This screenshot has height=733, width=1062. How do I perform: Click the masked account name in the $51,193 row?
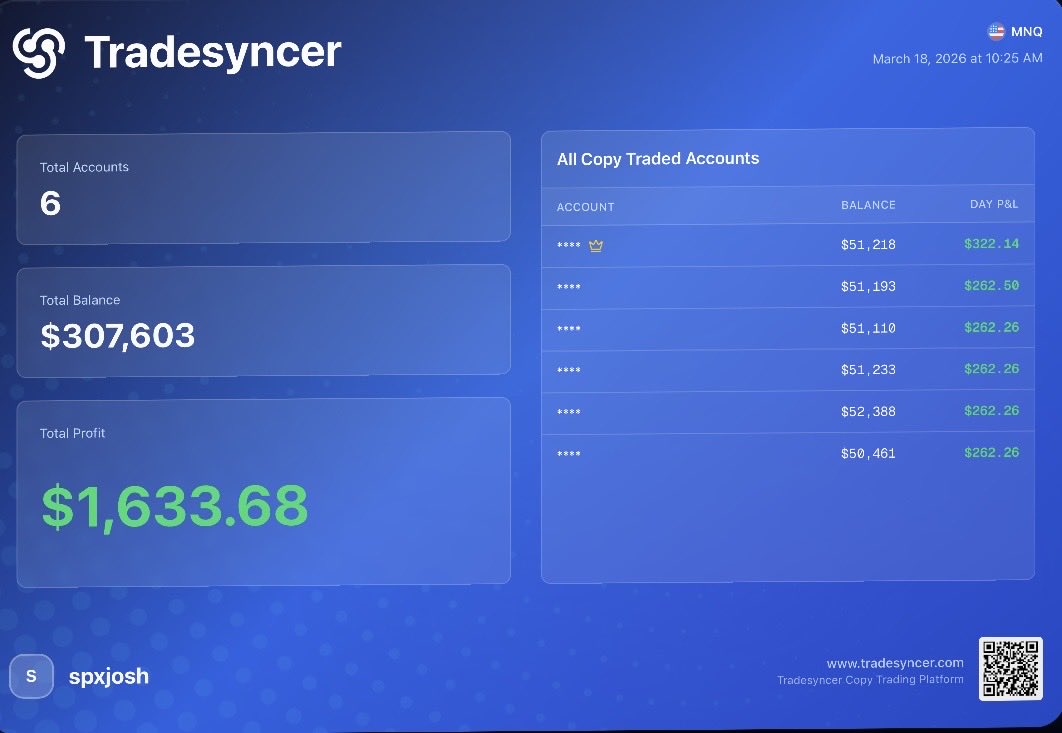point(568,287)
